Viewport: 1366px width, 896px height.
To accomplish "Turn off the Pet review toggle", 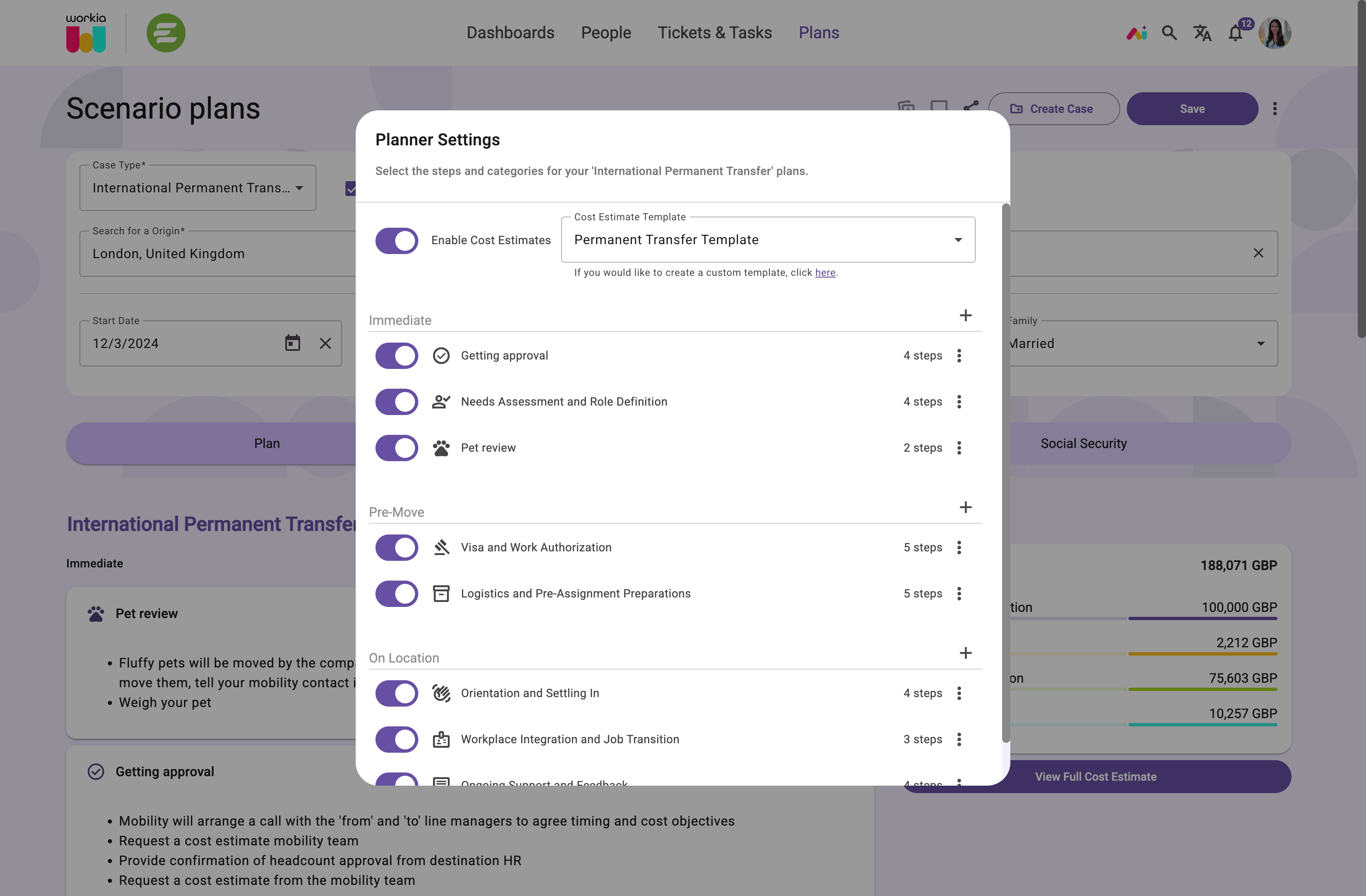I will 396,448.
